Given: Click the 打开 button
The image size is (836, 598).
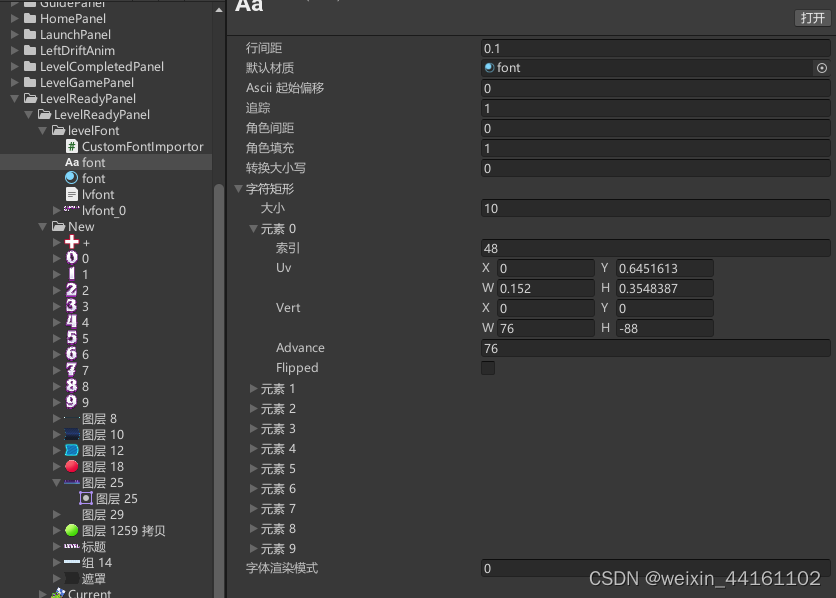Looking at the screenshot, I should [812, 18].
